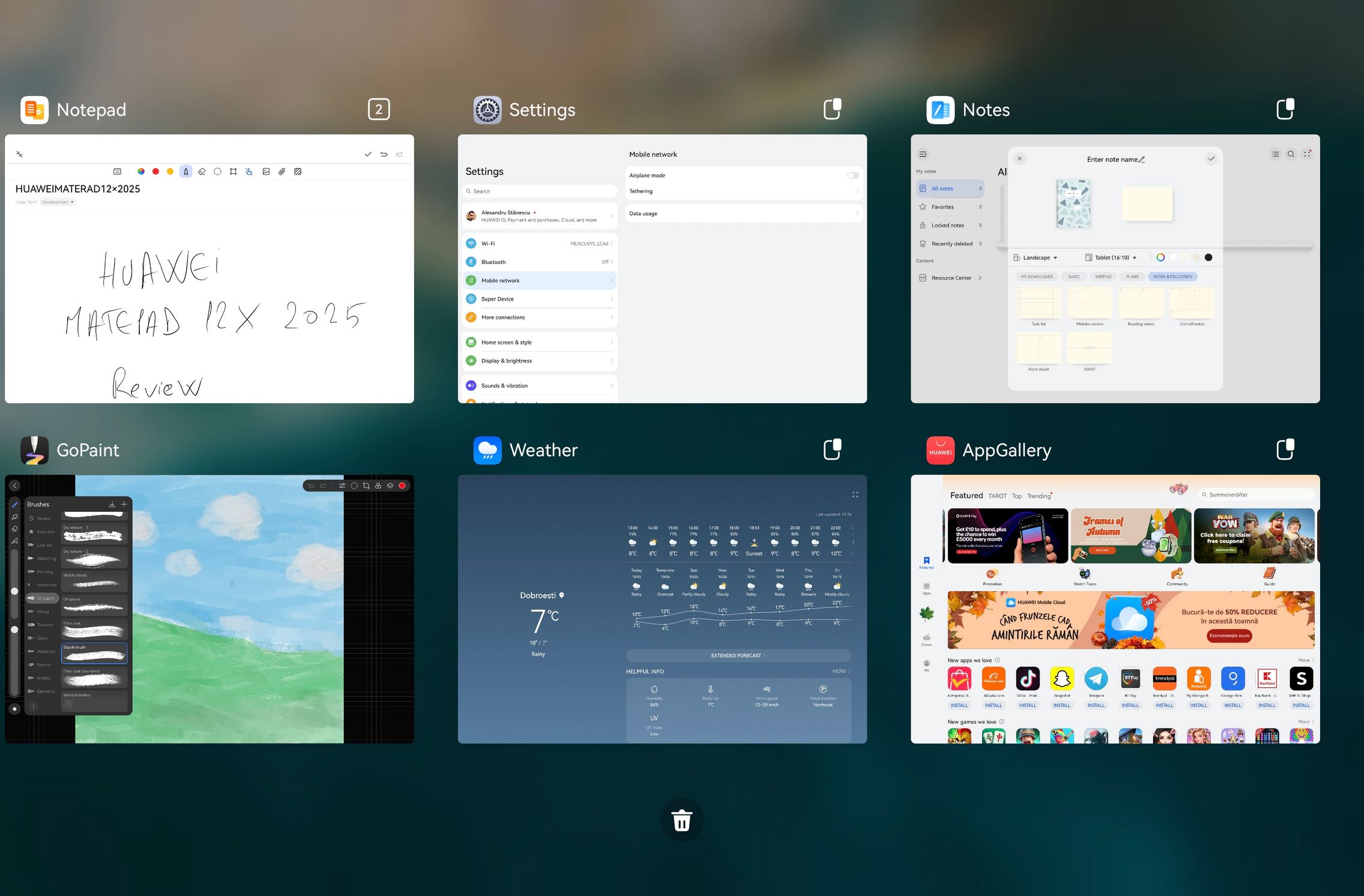This screenshot has width=1364, height=896.
Task: Open the GoPaint app icon
Action: point(34,450)
